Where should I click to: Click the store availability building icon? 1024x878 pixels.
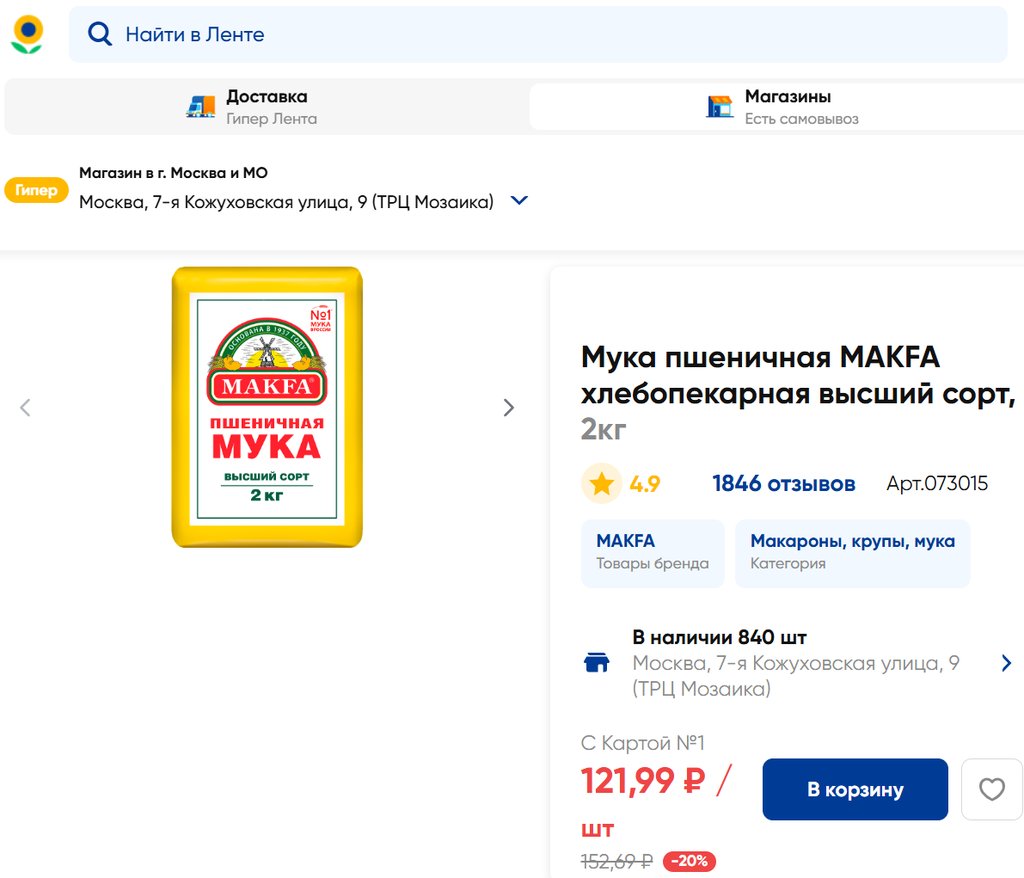tap(597, 663)
